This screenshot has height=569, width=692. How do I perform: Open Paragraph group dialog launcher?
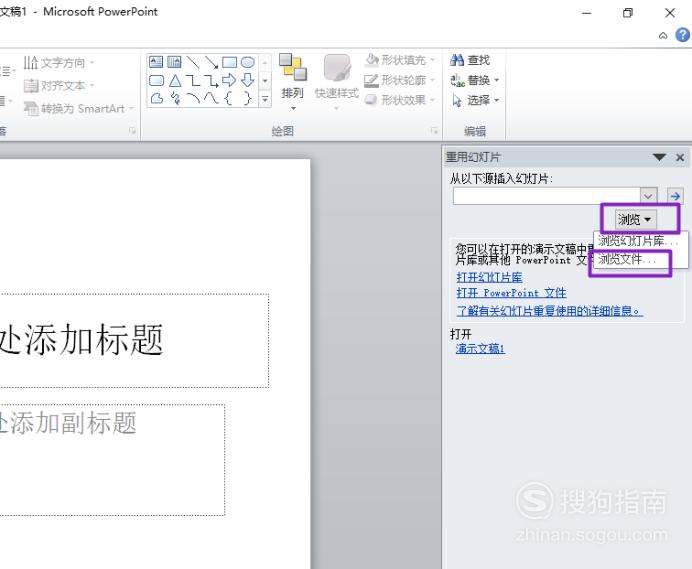(132, 131)
